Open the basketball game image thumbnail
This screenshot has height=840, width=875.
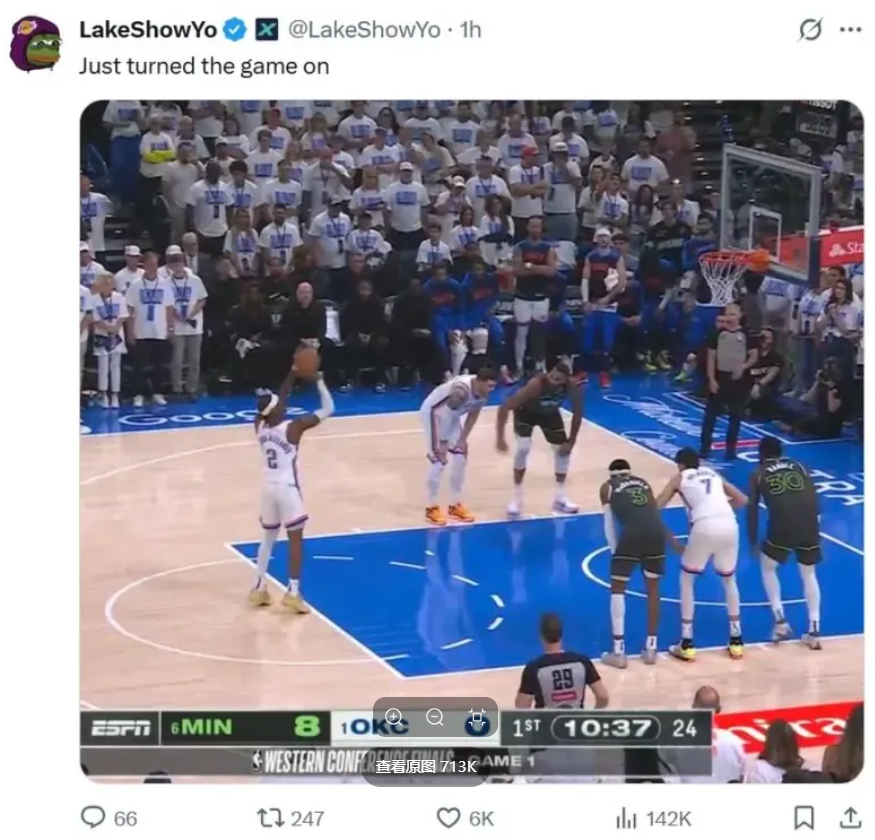472,441
